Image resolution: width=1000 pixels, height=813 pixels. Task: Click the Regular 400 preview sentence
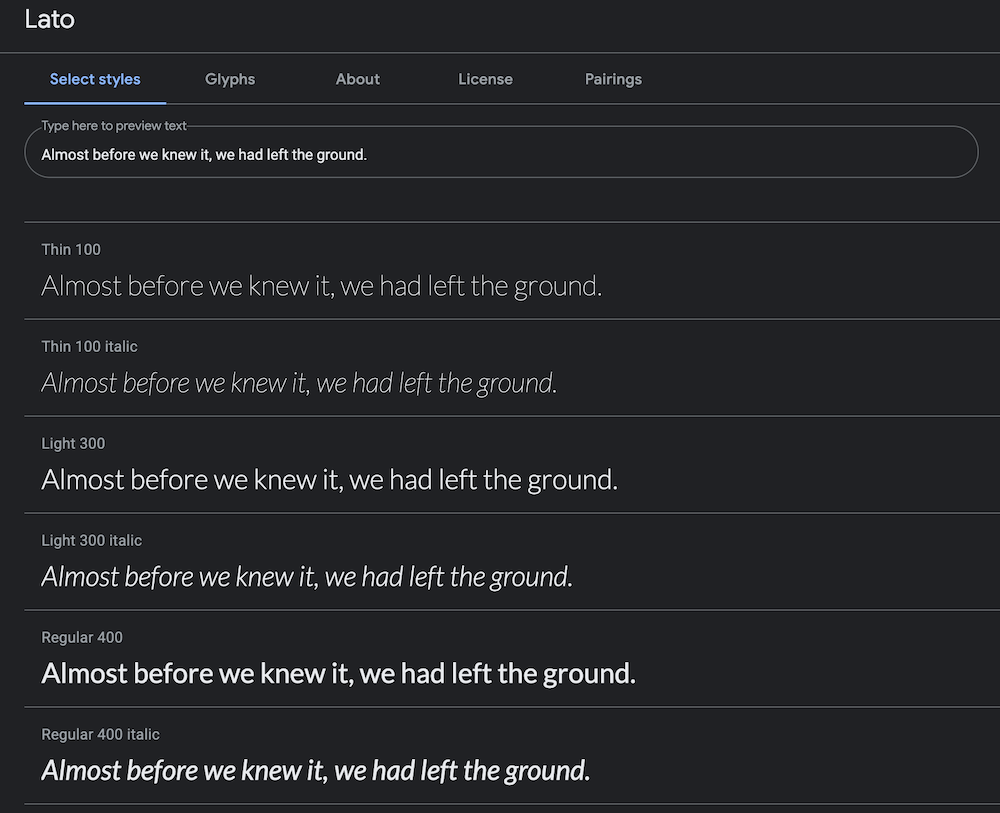coord(338,674)
